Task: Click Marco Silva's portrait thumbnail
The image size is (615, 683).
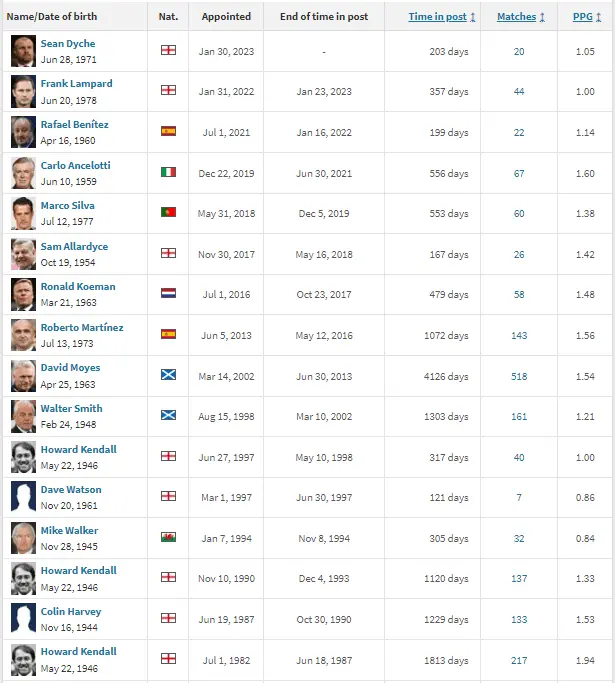Action: (23, 213)
